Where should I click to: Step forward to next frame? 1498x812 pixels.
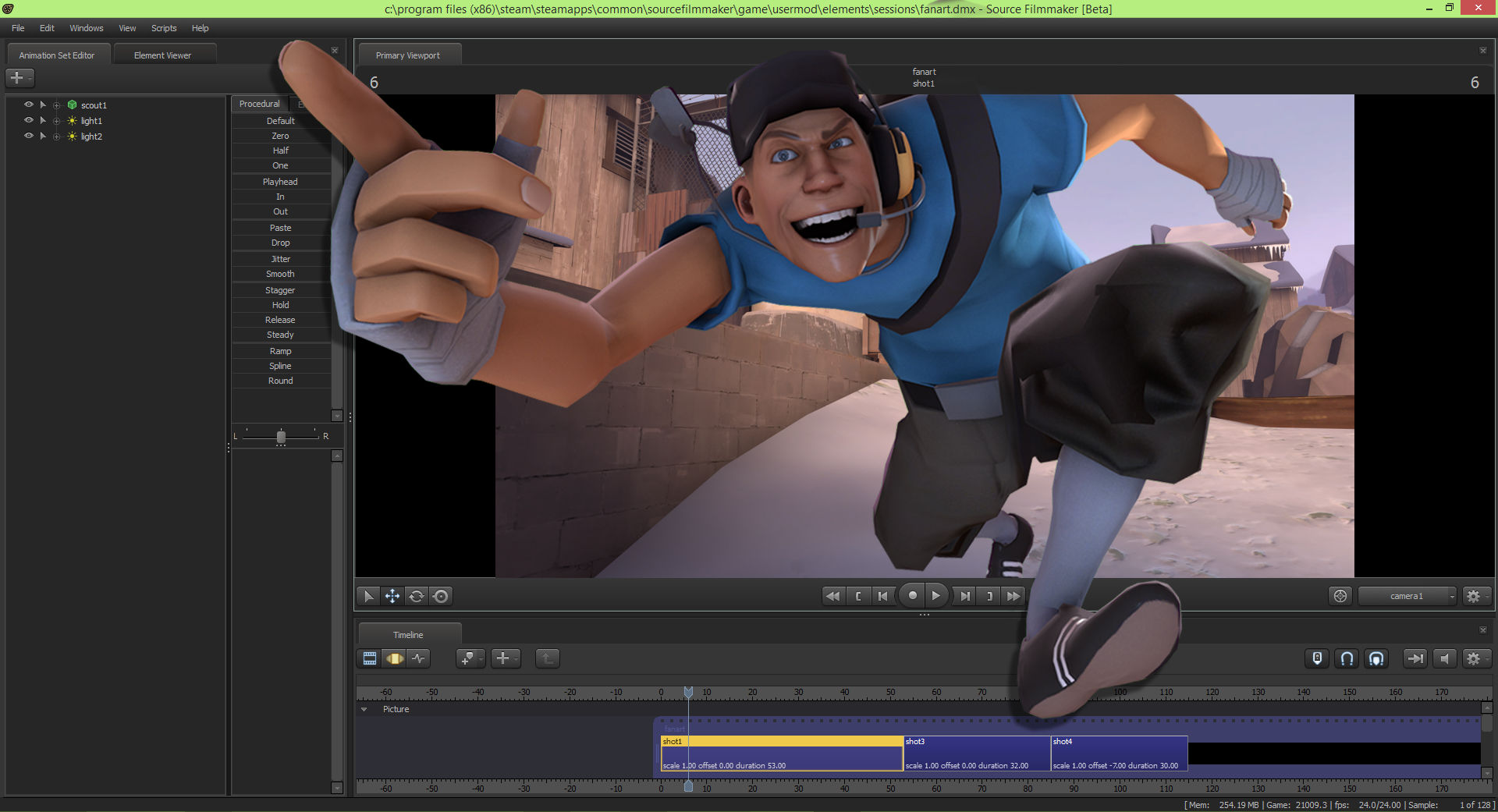click(x=965, y=596)
